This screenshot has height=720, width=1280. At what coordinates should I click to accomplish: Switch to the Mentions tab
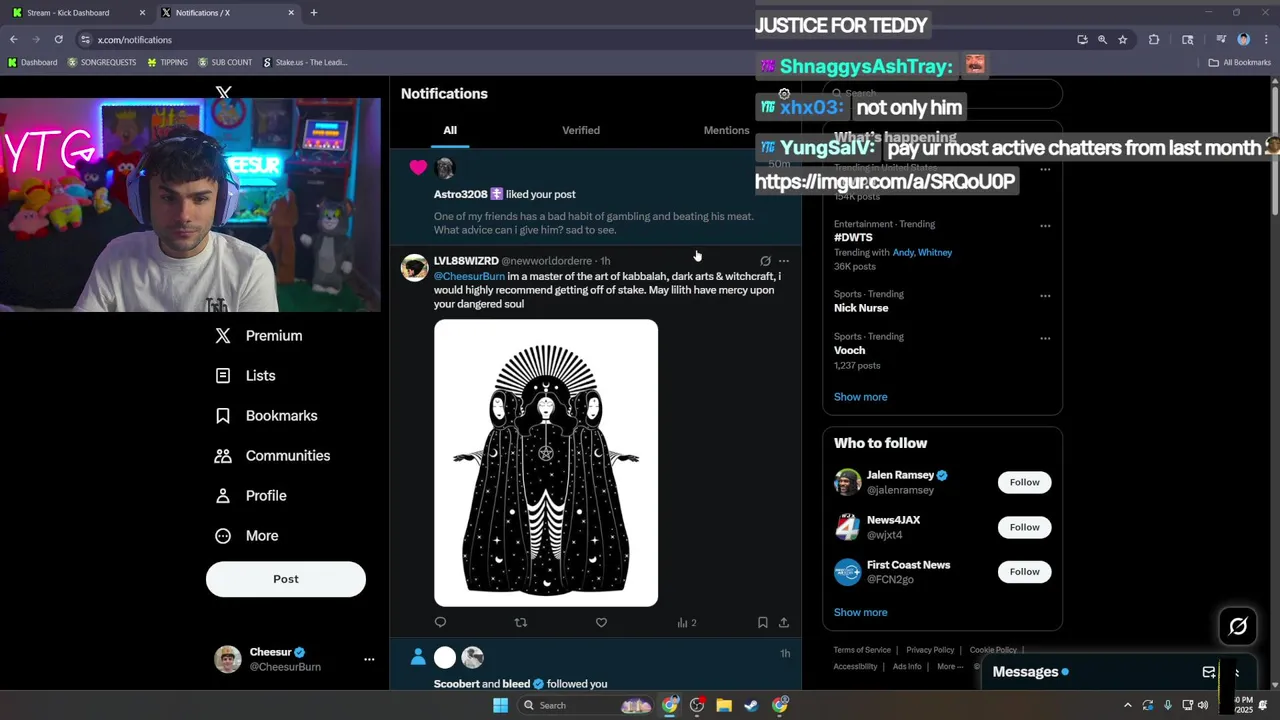click(726, 130)
